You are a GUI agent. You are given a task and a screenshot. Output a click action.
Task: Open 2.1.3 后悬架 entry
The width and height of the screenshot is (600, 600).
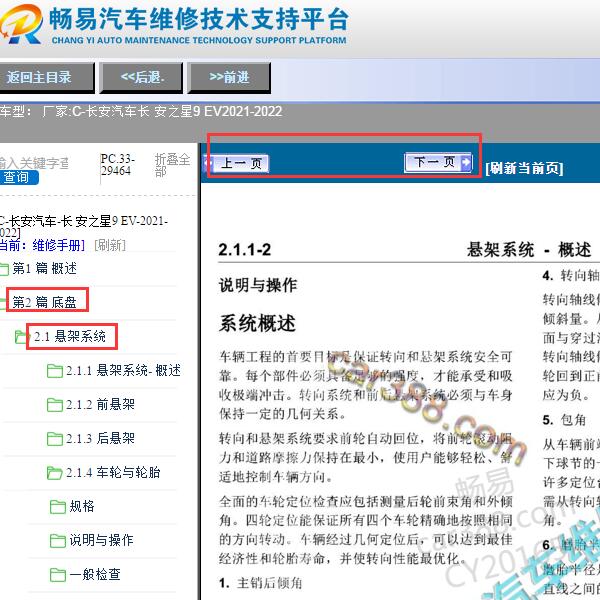100,438
